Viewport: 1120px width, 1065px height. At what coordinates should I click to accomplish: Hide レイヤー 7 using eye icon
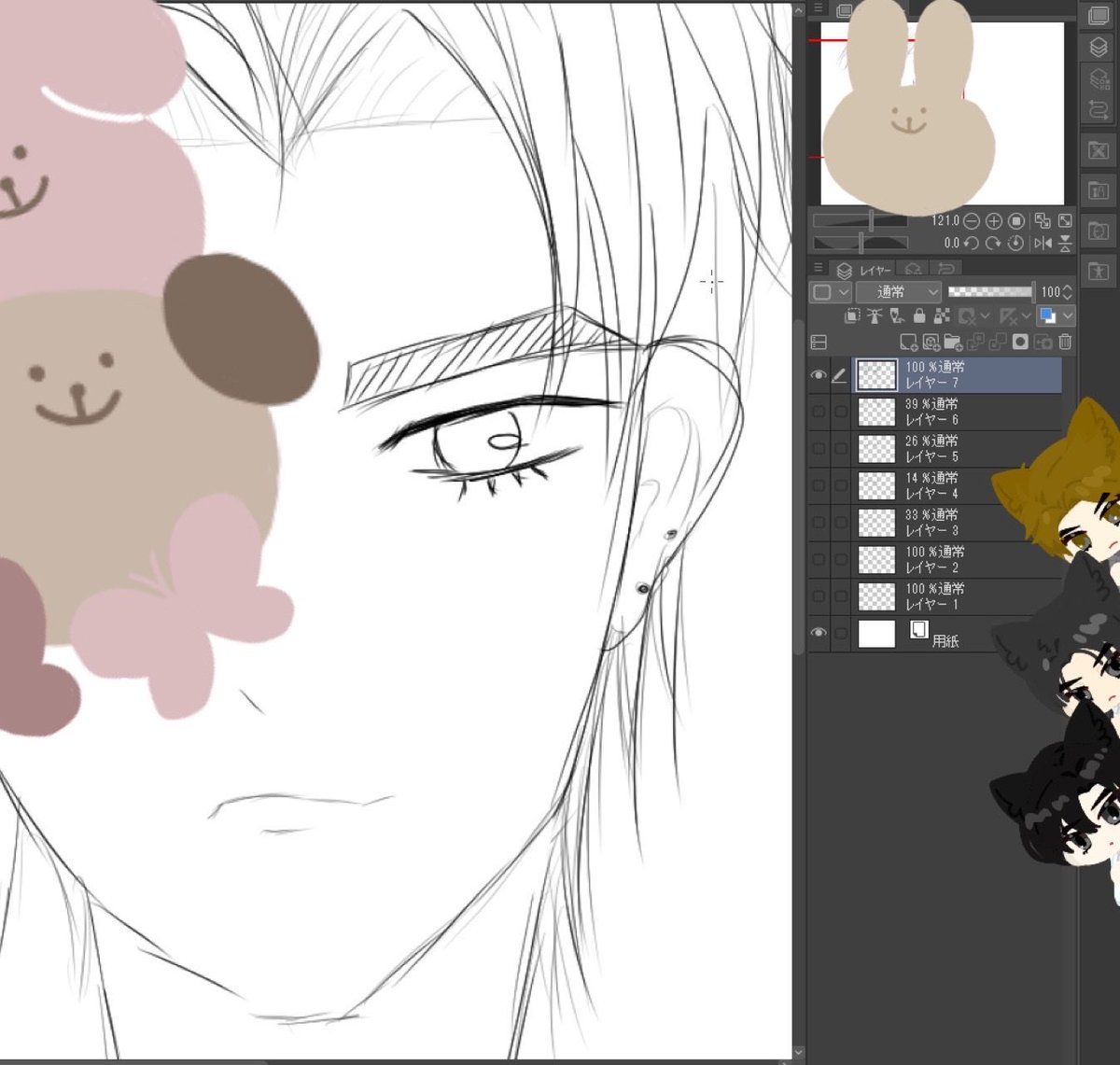pos(819,375)
